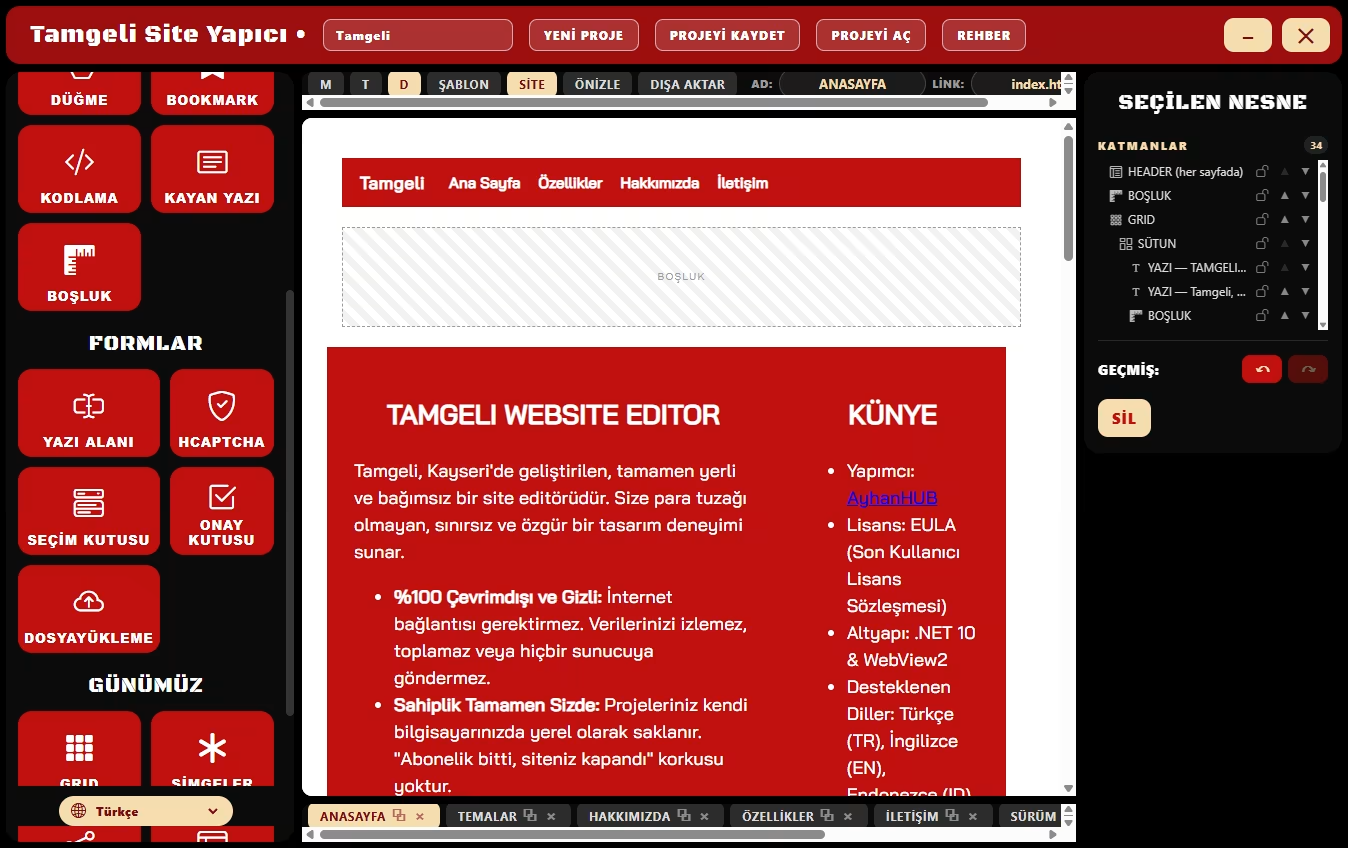The height and width of the screenshot is (848, 1348).
Task: Click the Yeni Proje button
Action: pos(583,35)
